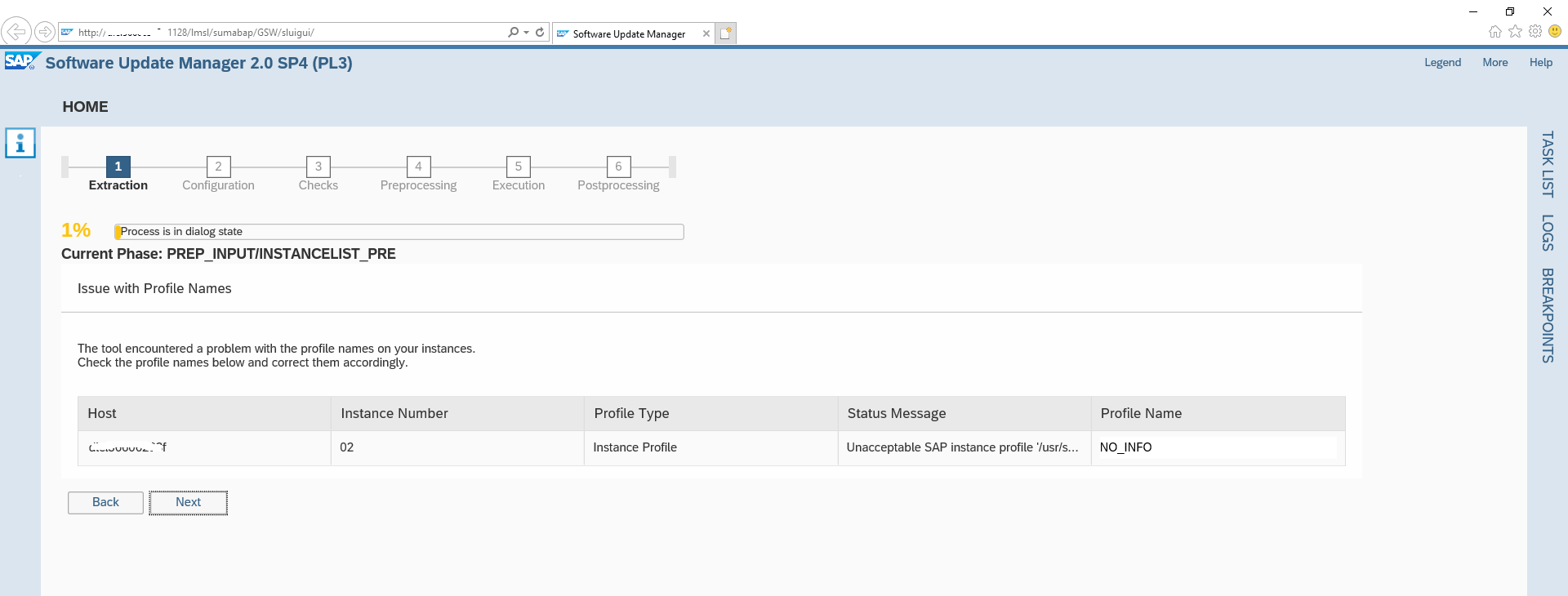The image size is (1568, 596).
Task: Click the Next button
Action: pyautogui.click(x=188, y=502)
